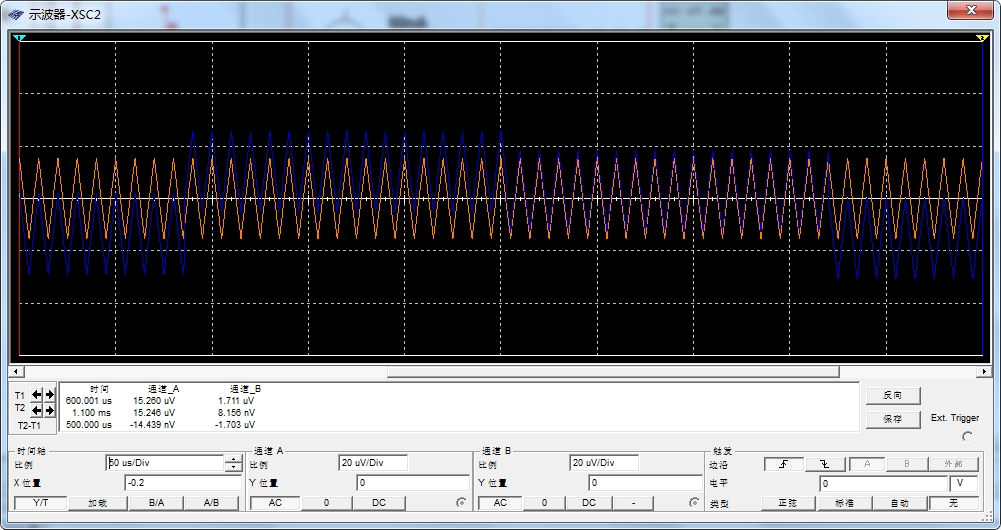This screenshot has height=530, width=1001.
Task: Move cursor T1 left with arrow
Action: click(x=37, y=395)
